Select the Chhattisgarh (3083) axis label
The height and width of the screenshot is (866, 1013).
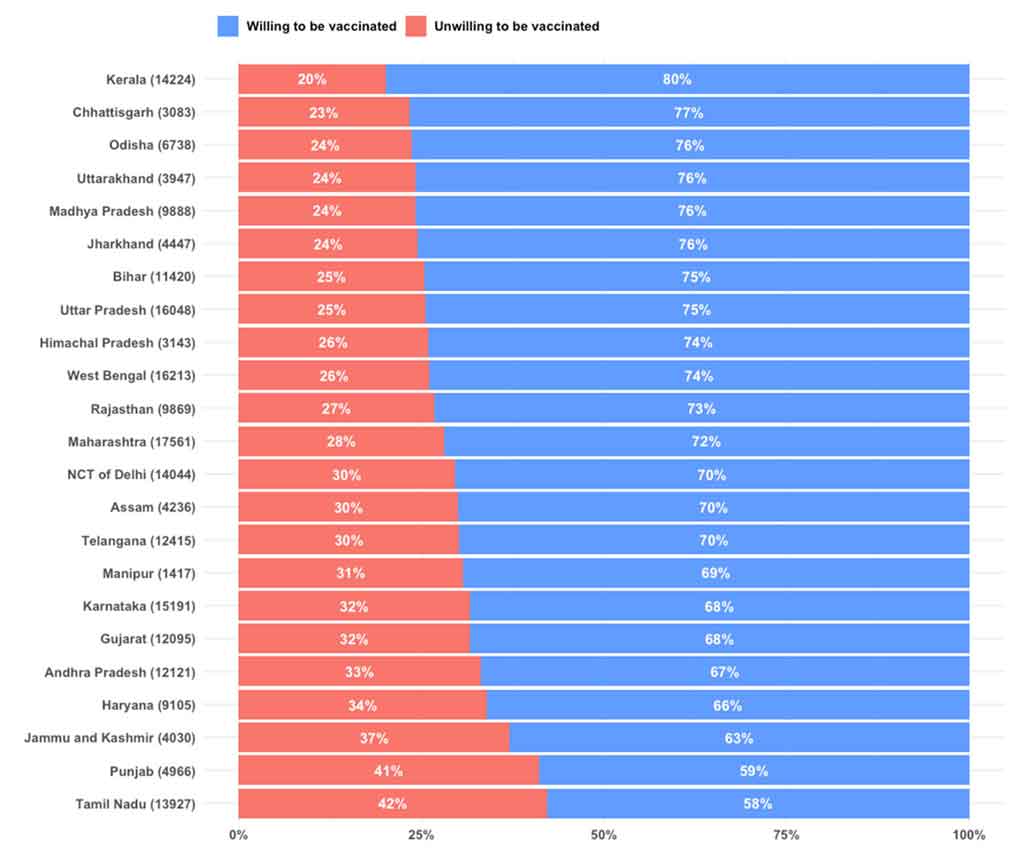(x=134, y=112)
